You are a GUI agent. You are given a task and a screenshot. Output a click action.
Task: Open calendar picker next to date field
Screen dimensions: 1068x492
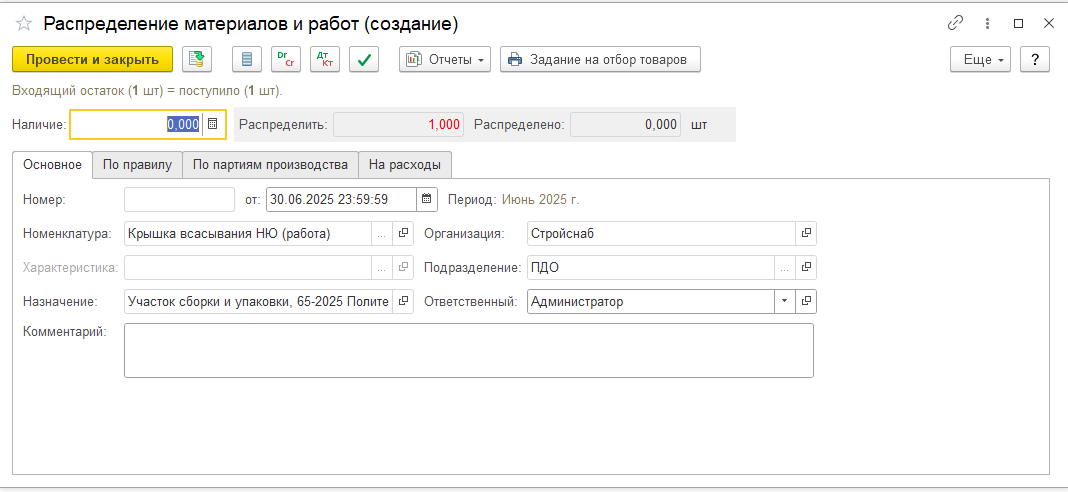pos(427,200)
